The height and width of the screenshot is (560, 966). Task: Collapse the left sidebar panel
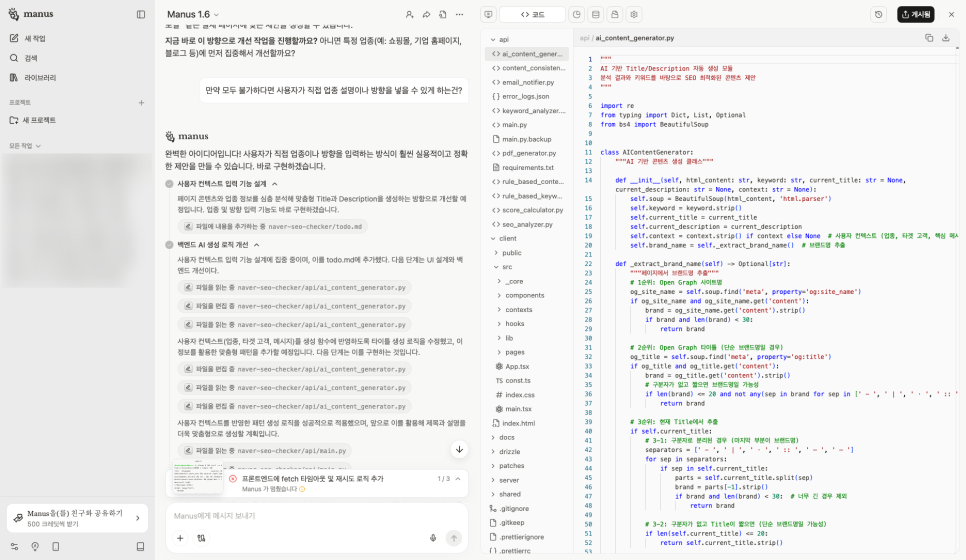[141, 14]
